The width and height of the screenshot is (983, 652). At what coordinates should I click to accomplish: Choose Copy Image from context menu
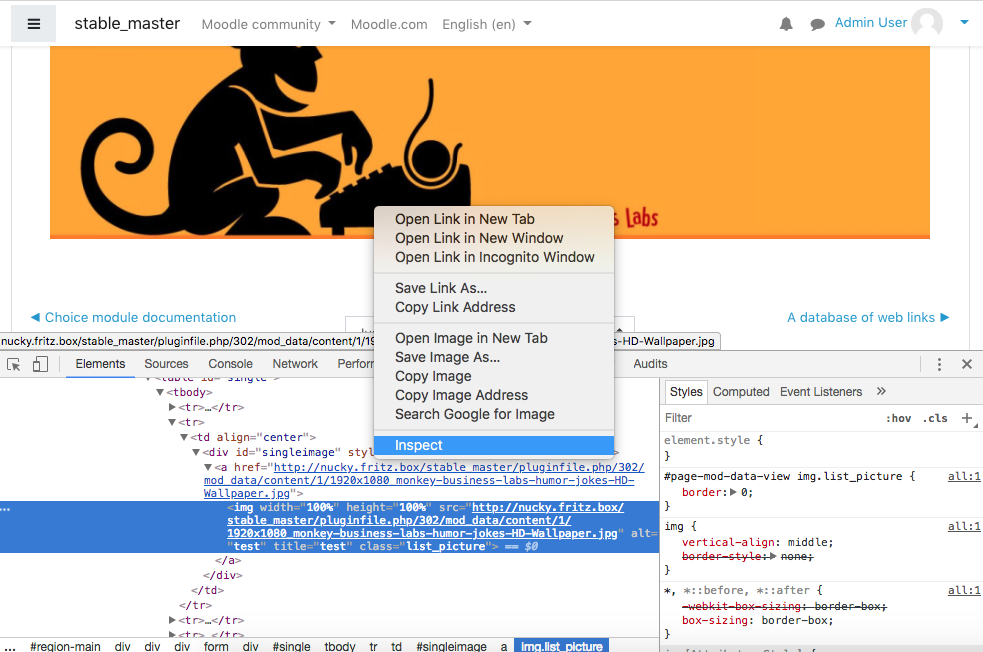(433, 376)
